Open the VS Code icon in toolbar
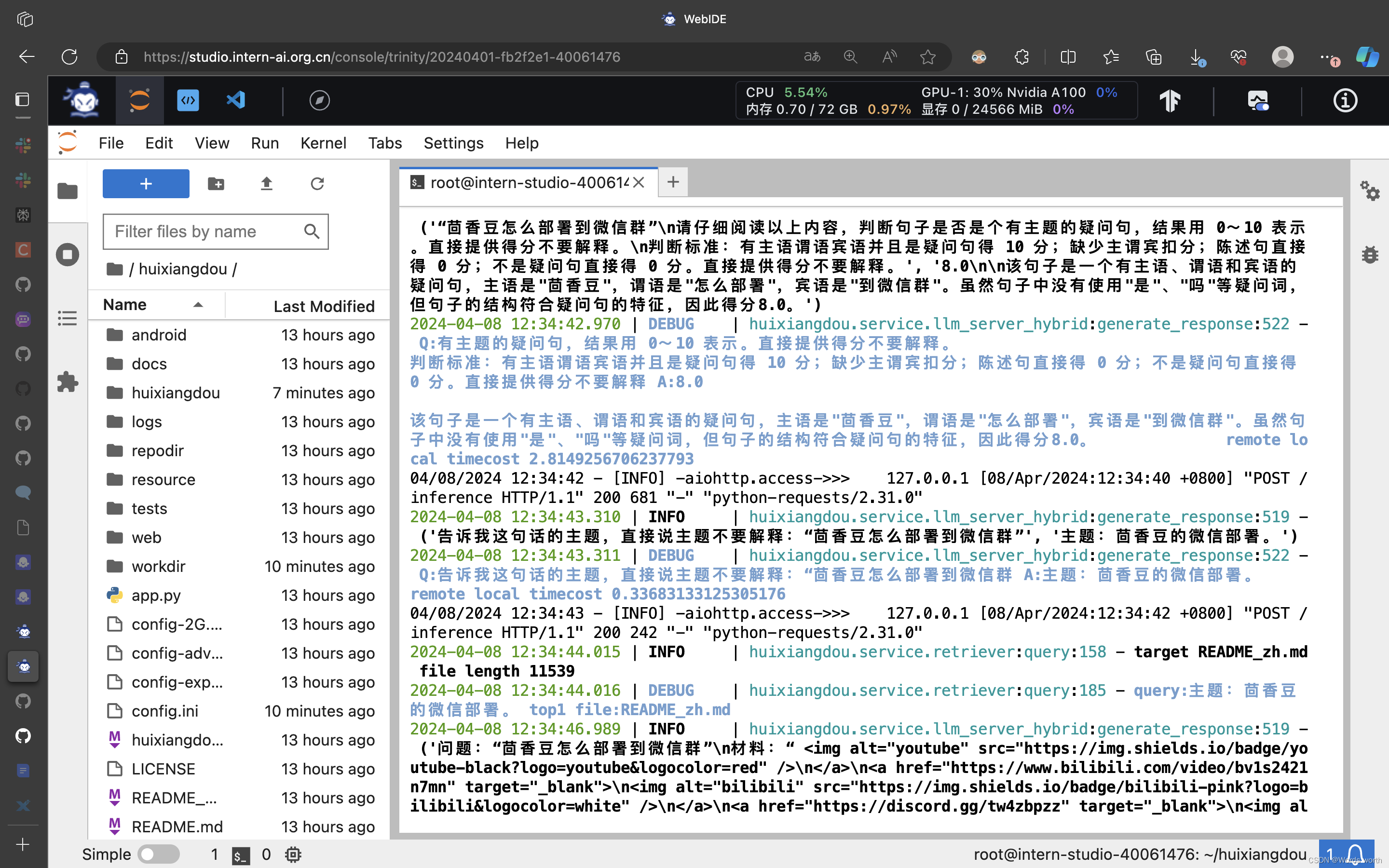 click(236, 100)
